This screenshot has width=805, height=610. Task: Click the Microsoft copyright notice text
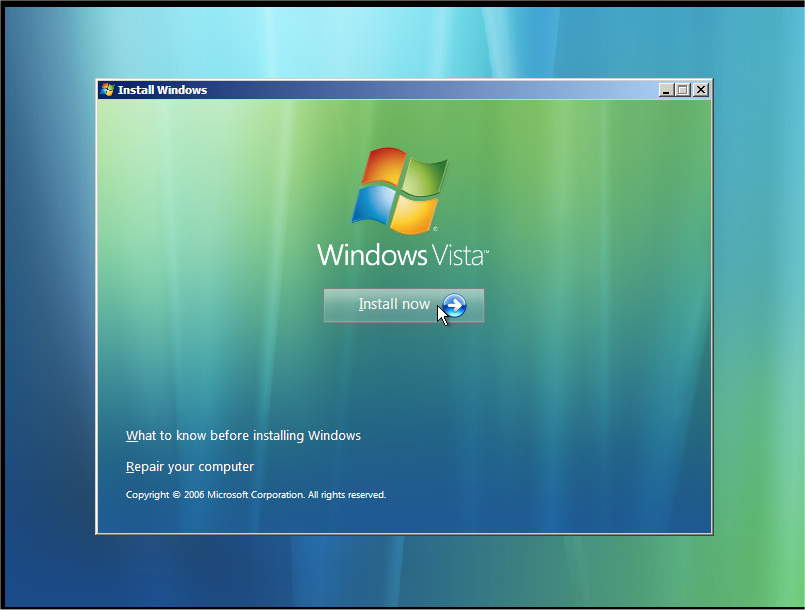(x=256, y=494)
